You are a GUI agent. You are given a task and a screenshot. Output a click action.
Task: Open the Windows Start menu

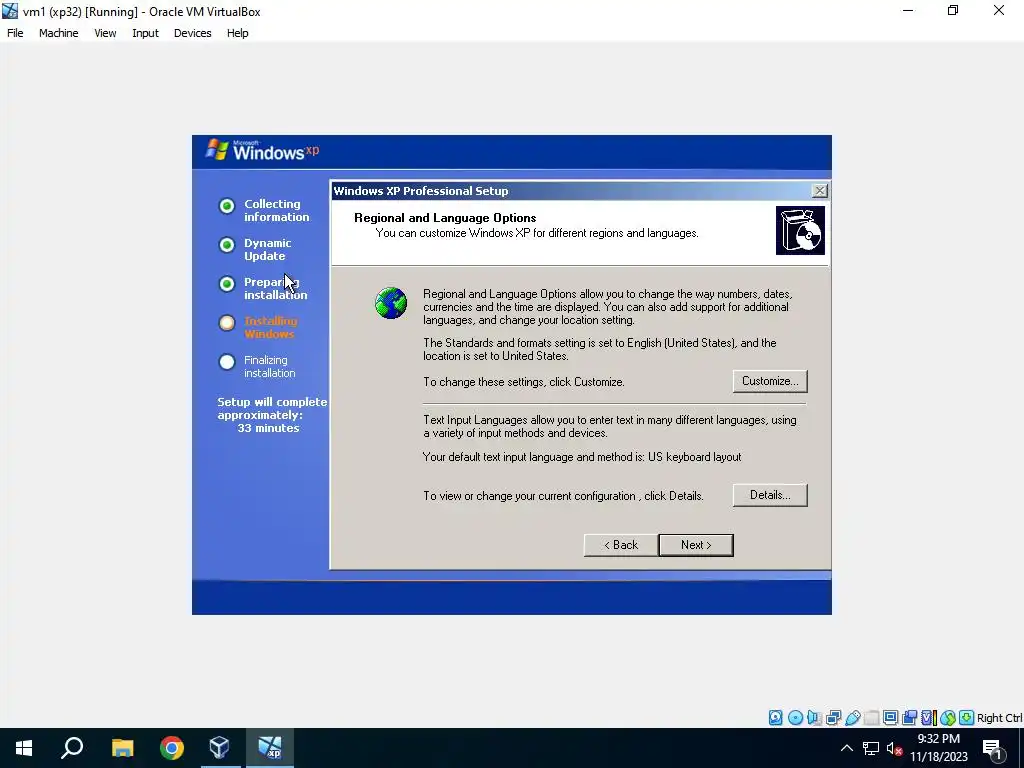24,748
